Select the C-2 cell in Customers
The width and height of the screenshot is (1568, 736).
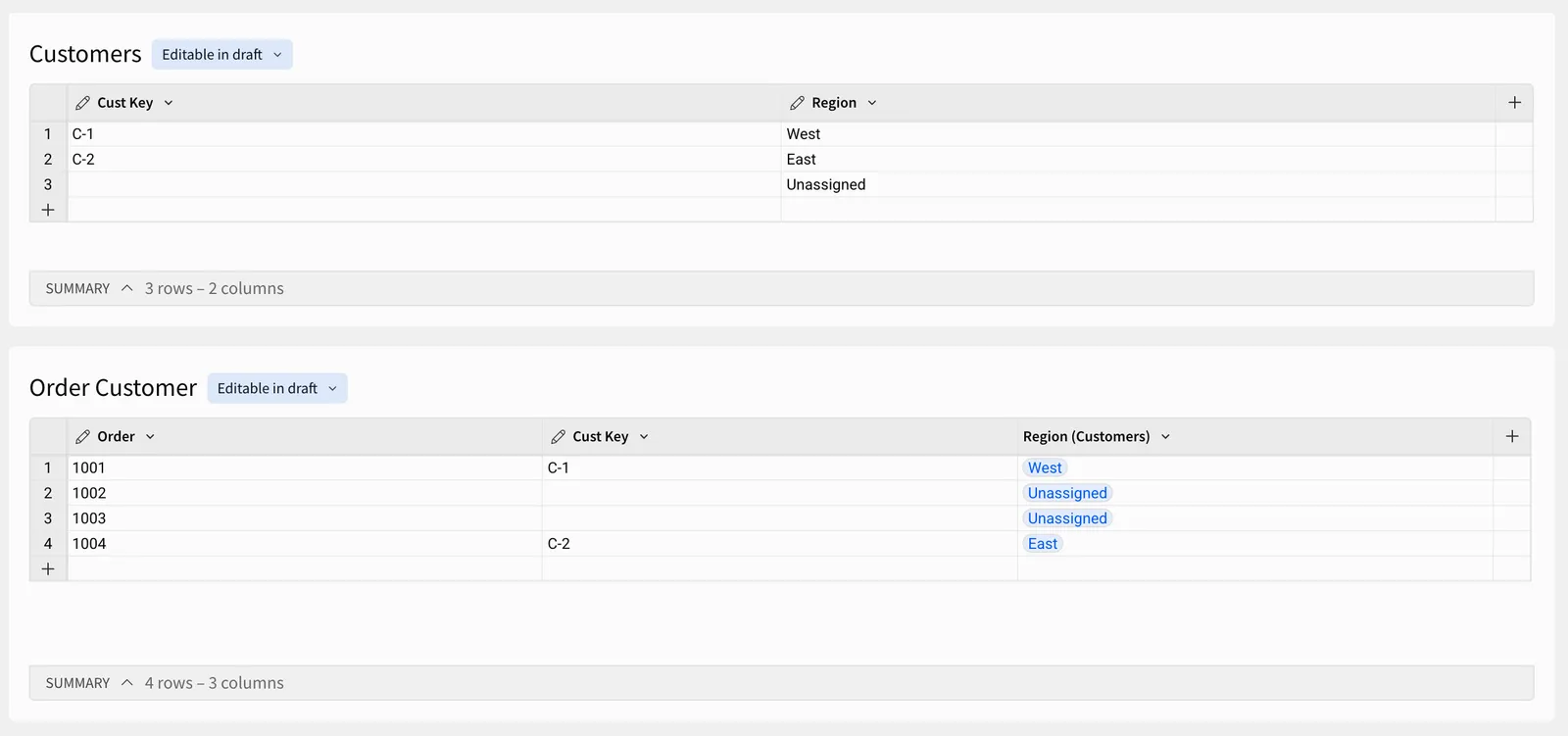point(424,160)
